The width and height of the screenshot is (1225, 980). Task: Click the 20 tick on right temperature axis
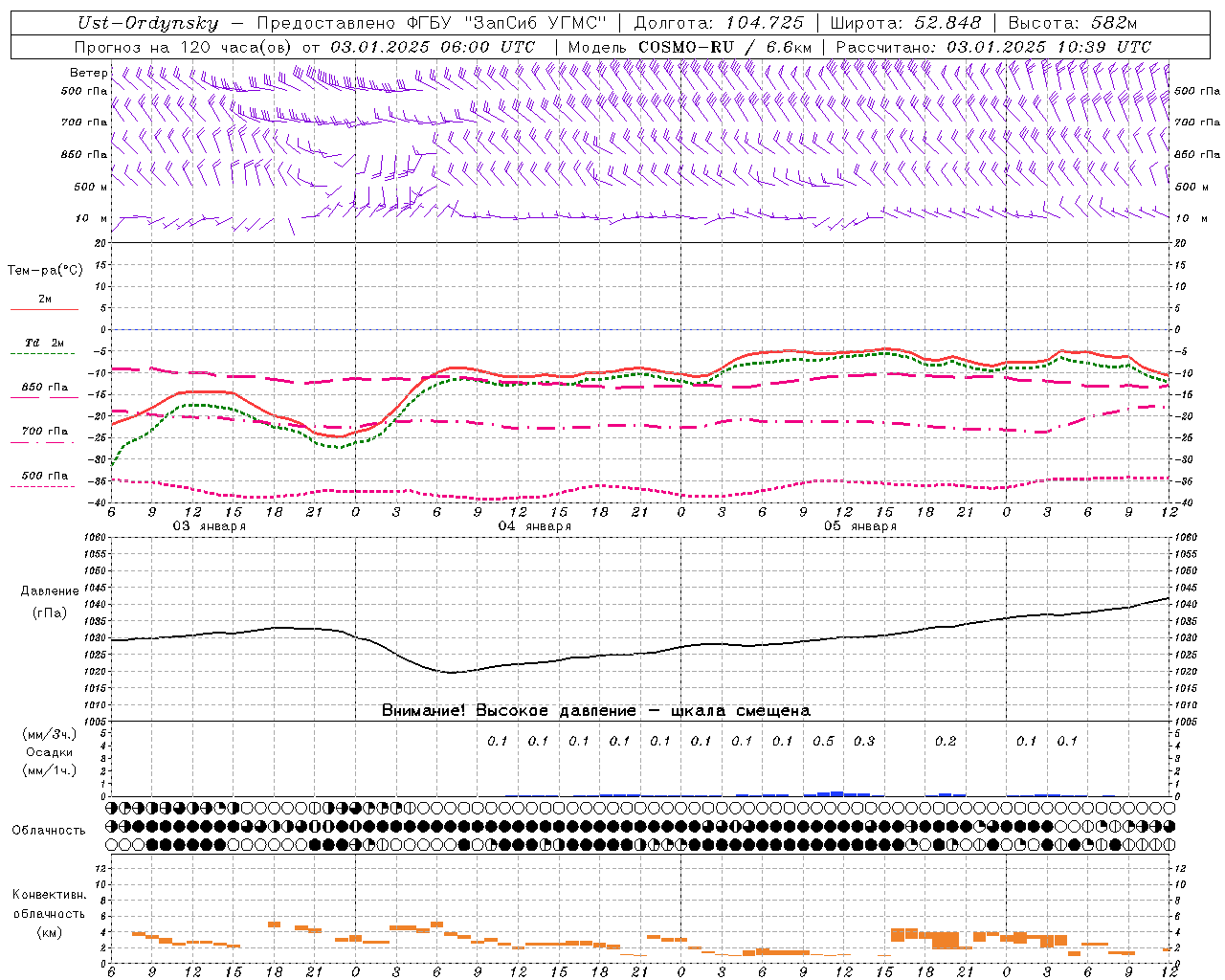tap(1181, 243)
